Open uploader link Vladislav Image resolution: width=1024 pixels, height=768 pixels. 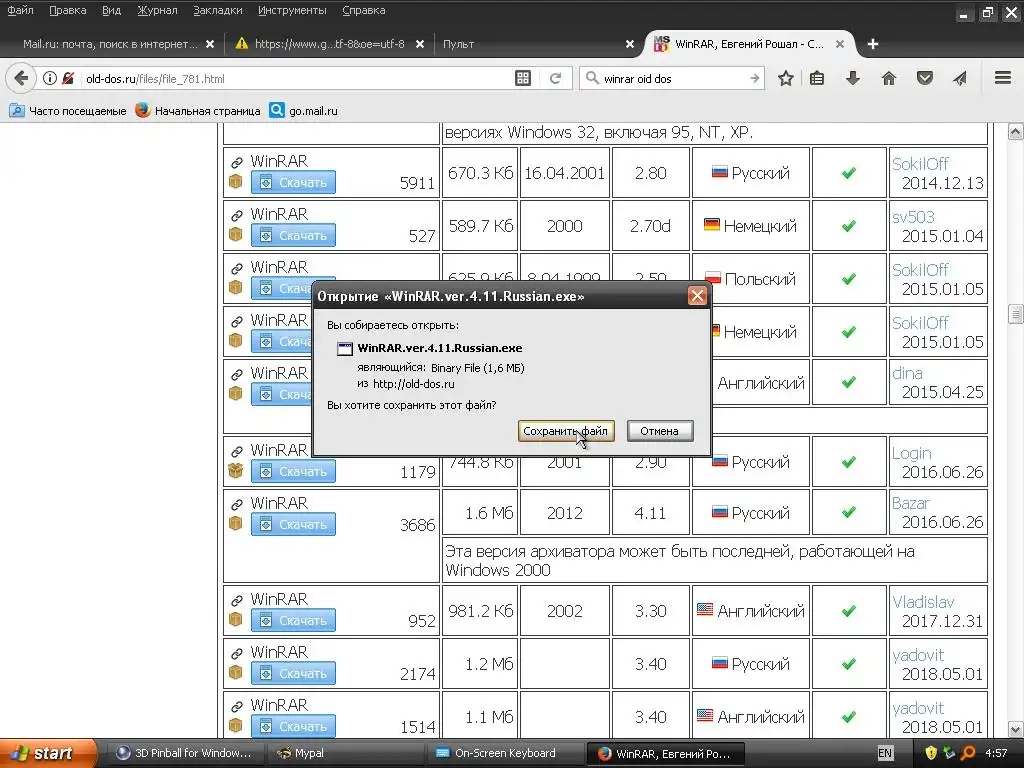click(x=923, y=602)
